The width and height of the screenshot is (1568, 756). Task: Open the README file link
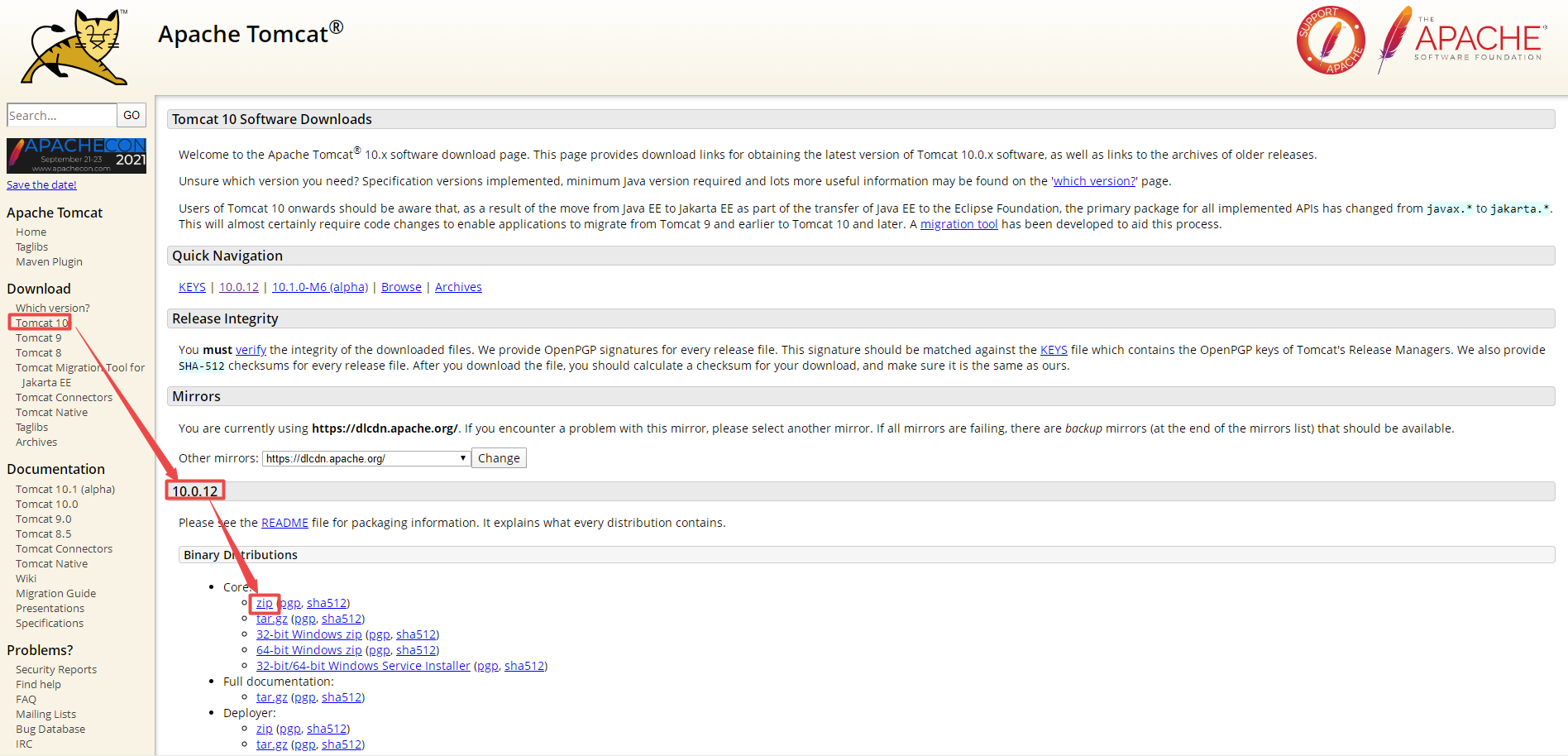point(284,523)
